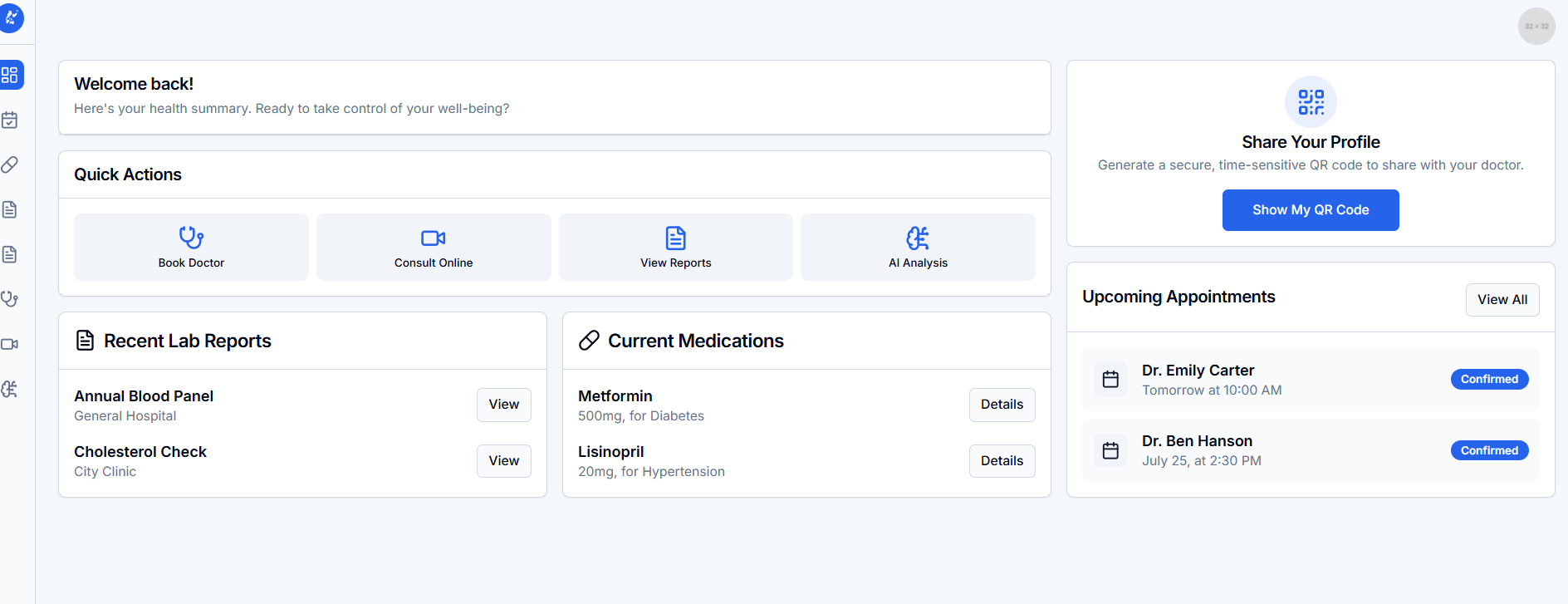Click the stethoscope icon in the sidebar
Image resolution: width=1568 pixels, height=604 pixels.
pos(10,299)
